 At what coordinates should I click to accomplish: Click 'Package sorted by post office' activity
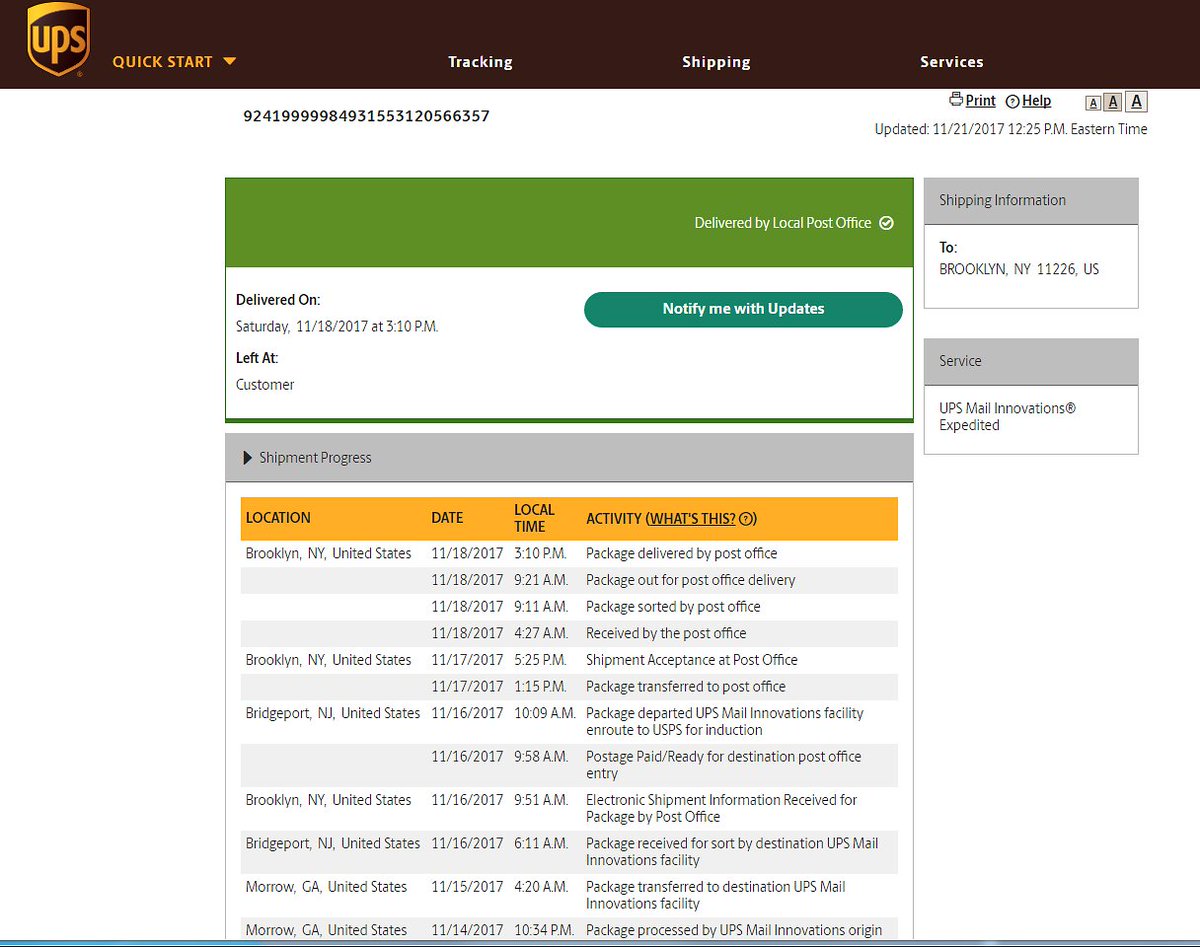[673, 607]
